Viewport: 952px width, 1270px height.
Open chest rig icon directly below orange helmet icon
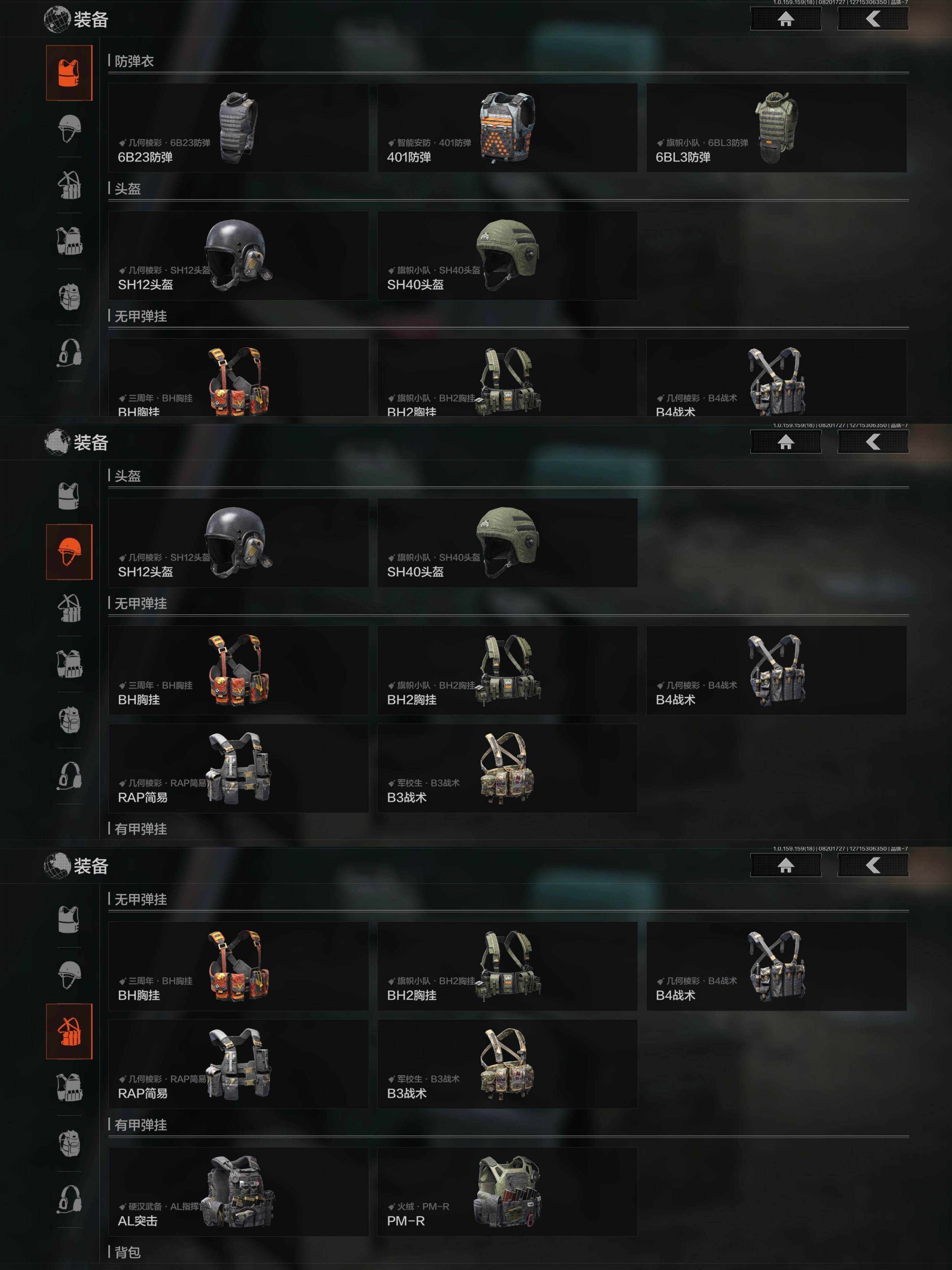click(x=69, y=608)
